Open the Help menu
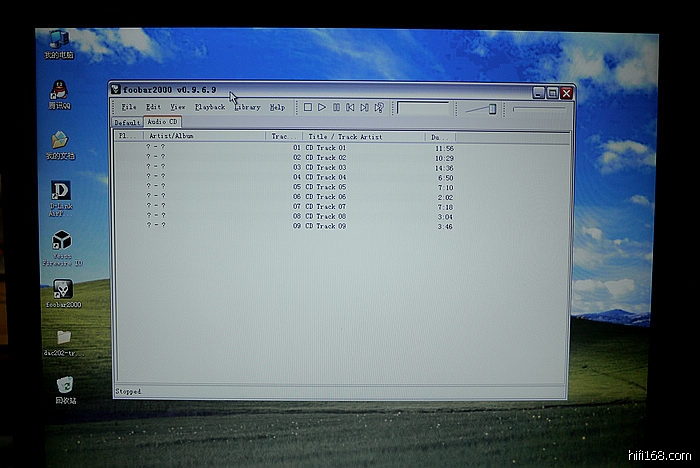Screen dimensions: 700x468 (x=277, y=107)
